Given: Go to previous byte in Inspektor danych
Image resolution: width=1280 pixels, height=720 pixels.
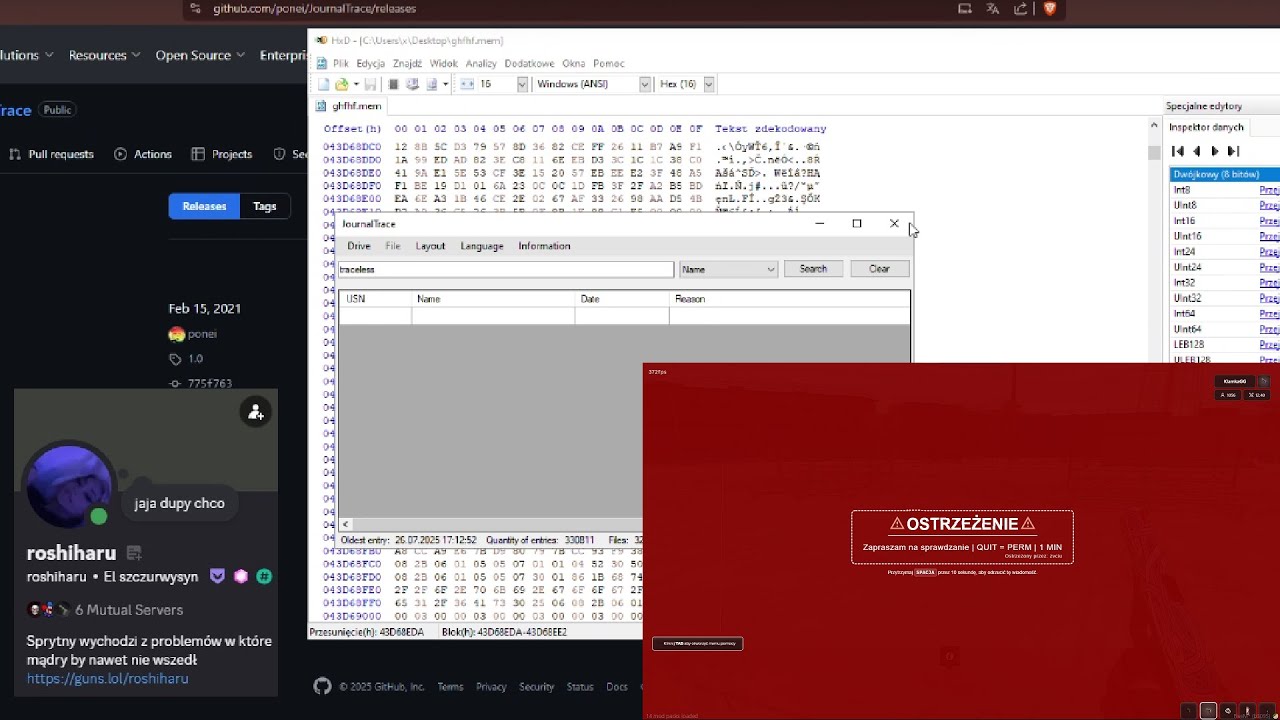Looking at the screenshot, I should point(1196,151).
